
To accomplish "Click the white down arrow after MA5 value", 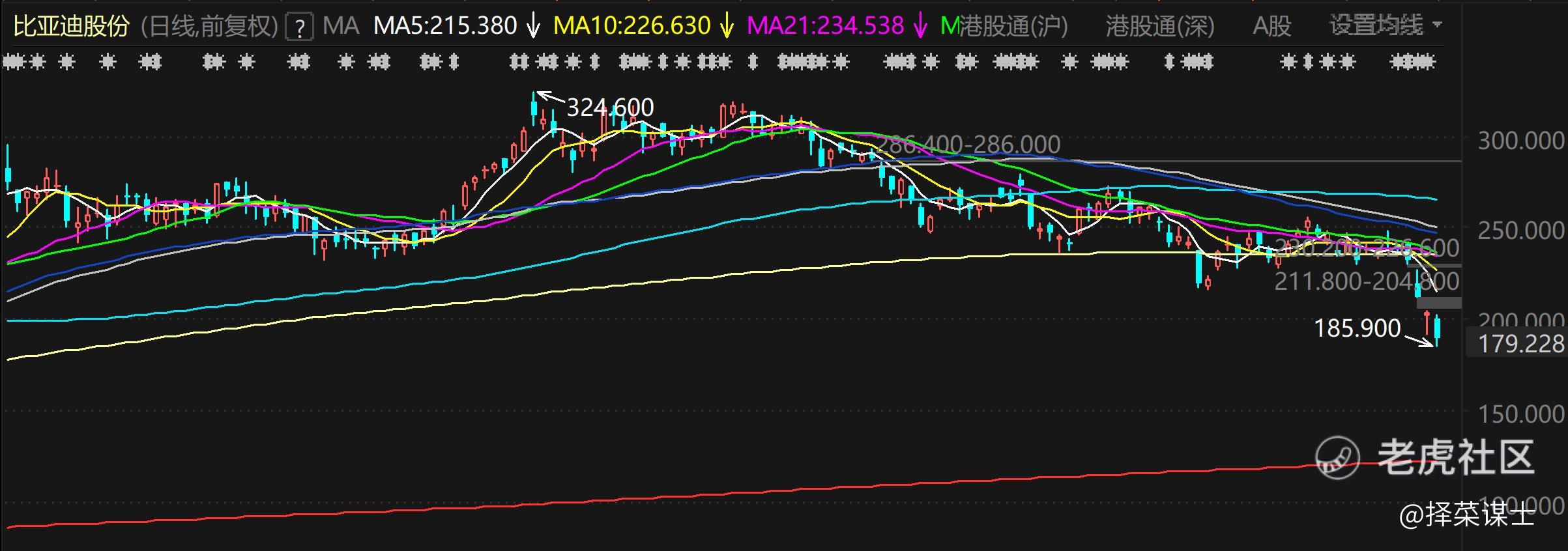I will [533, 26].
